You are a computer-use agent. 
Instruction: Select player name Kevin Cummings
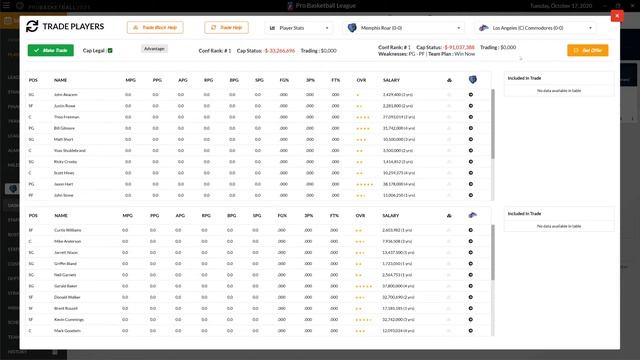pyautogui.click(x=69, y=320)
